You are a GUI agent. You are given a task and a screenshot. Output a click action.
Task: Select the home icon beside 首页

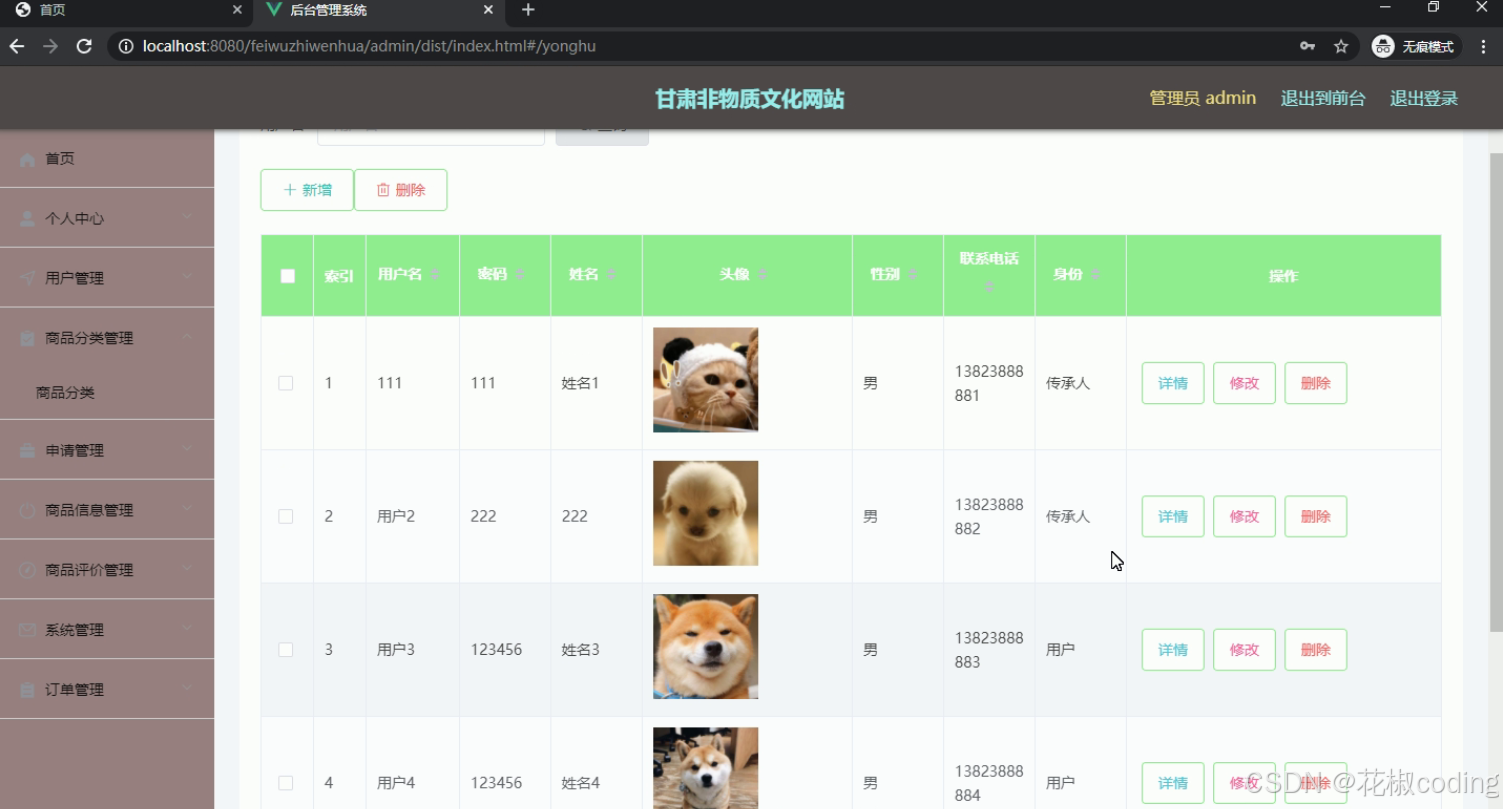[x=27, y=158]
